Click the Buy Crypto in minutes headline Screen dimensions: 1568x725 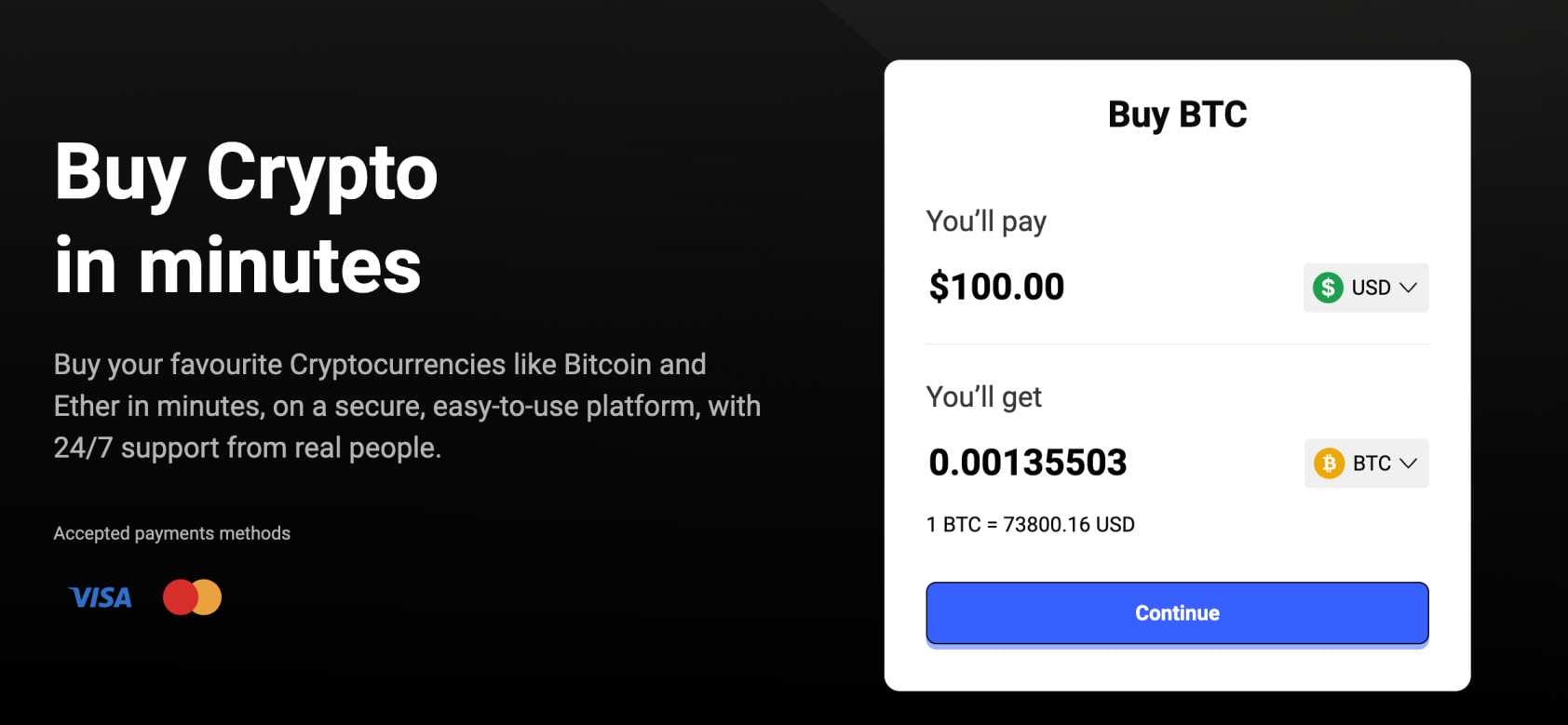click(245, 220)
